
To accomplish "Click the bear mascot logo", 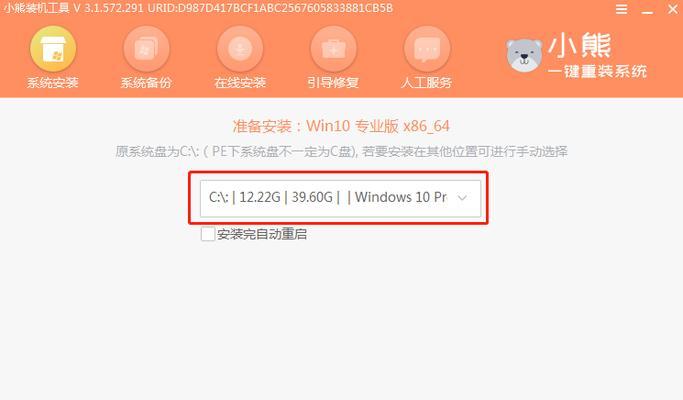I will tap(524, 55).
